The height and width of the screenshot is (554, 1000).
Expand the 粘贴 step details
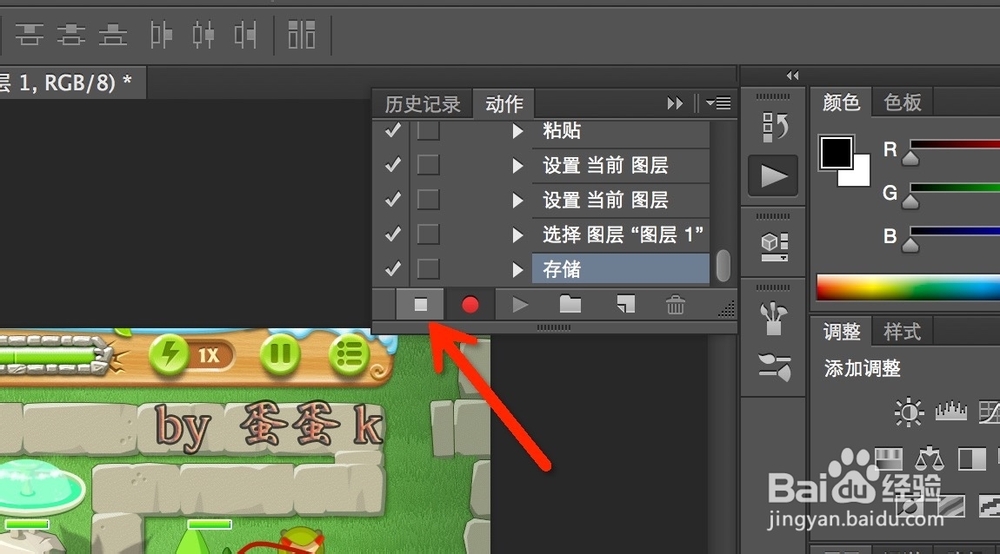[x=518, y=131]
